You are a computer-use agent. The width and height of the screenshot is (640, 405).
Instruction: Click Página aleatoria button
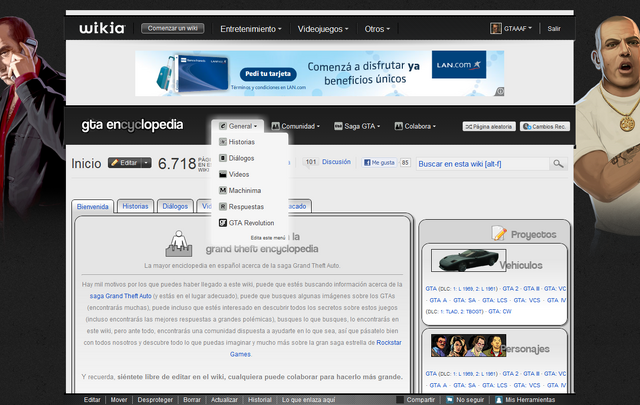(x=489, y=127)
